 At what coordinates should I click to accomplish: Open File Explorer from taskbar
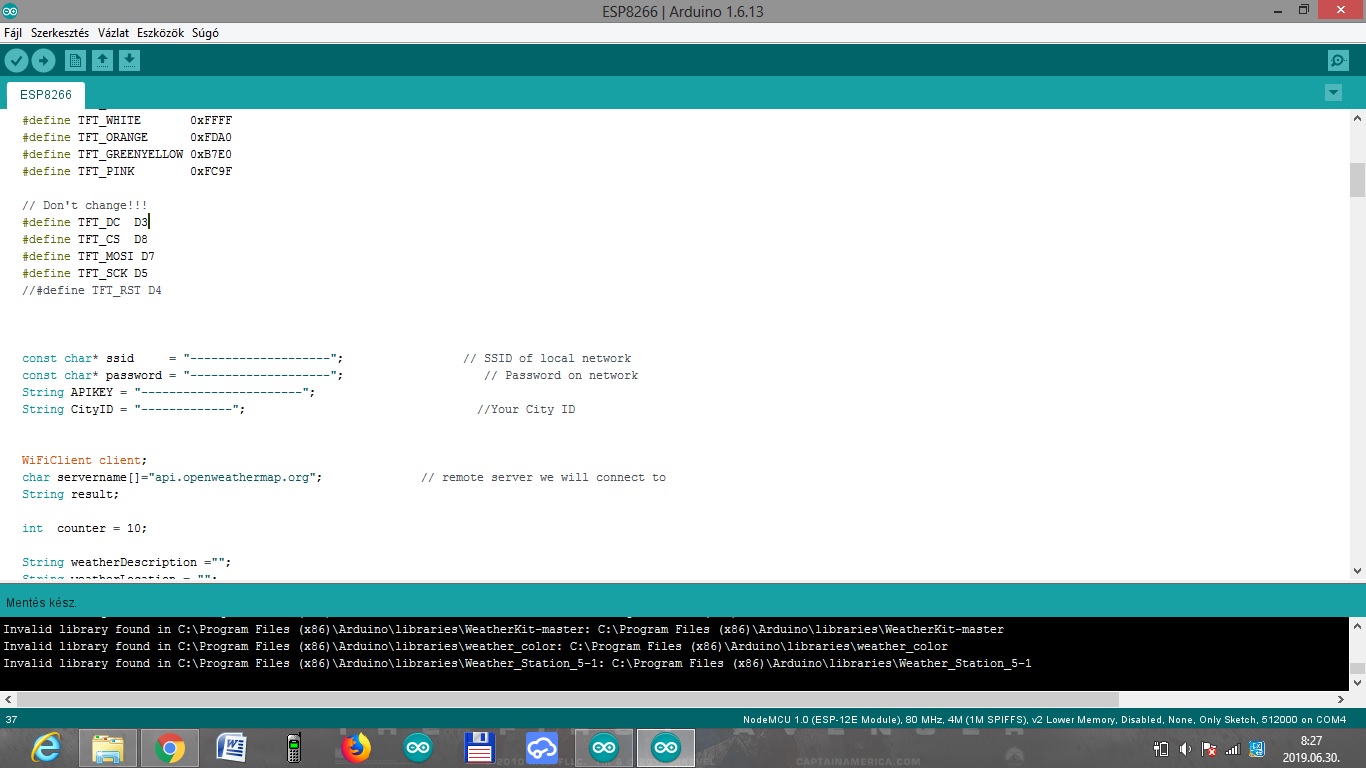(x=108, y=748)
